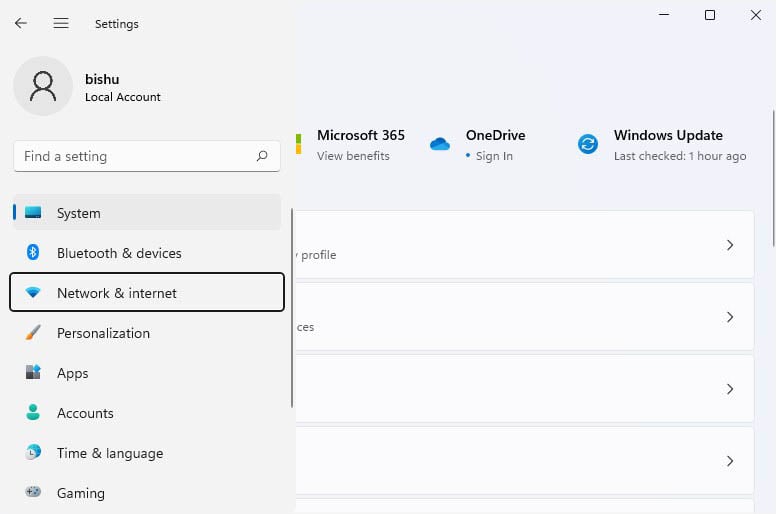Click the Gaming controller icon
Image resolution: width=776 pixels, height=514 pixels.
[33, 492]
